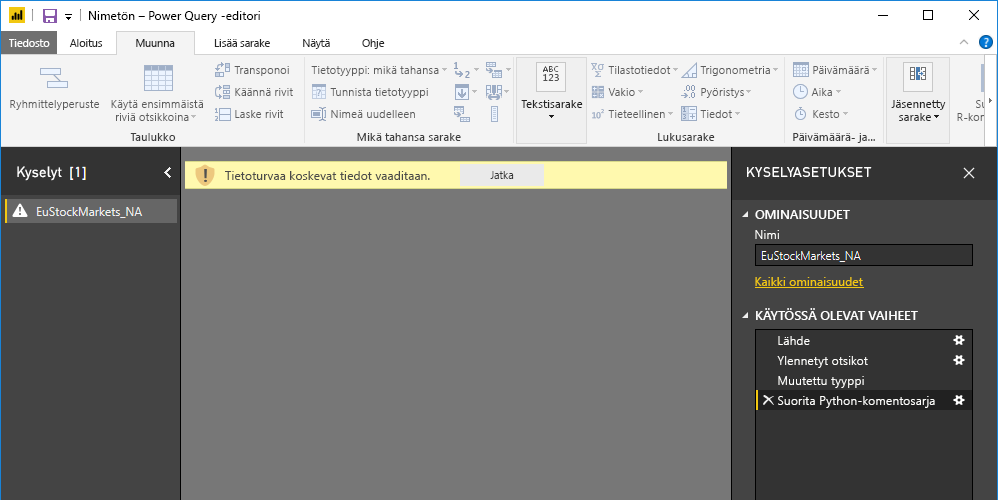Viewport: 998px width, 500px height.
Task: Open the Ohje tab
Action: pos(373,43)
